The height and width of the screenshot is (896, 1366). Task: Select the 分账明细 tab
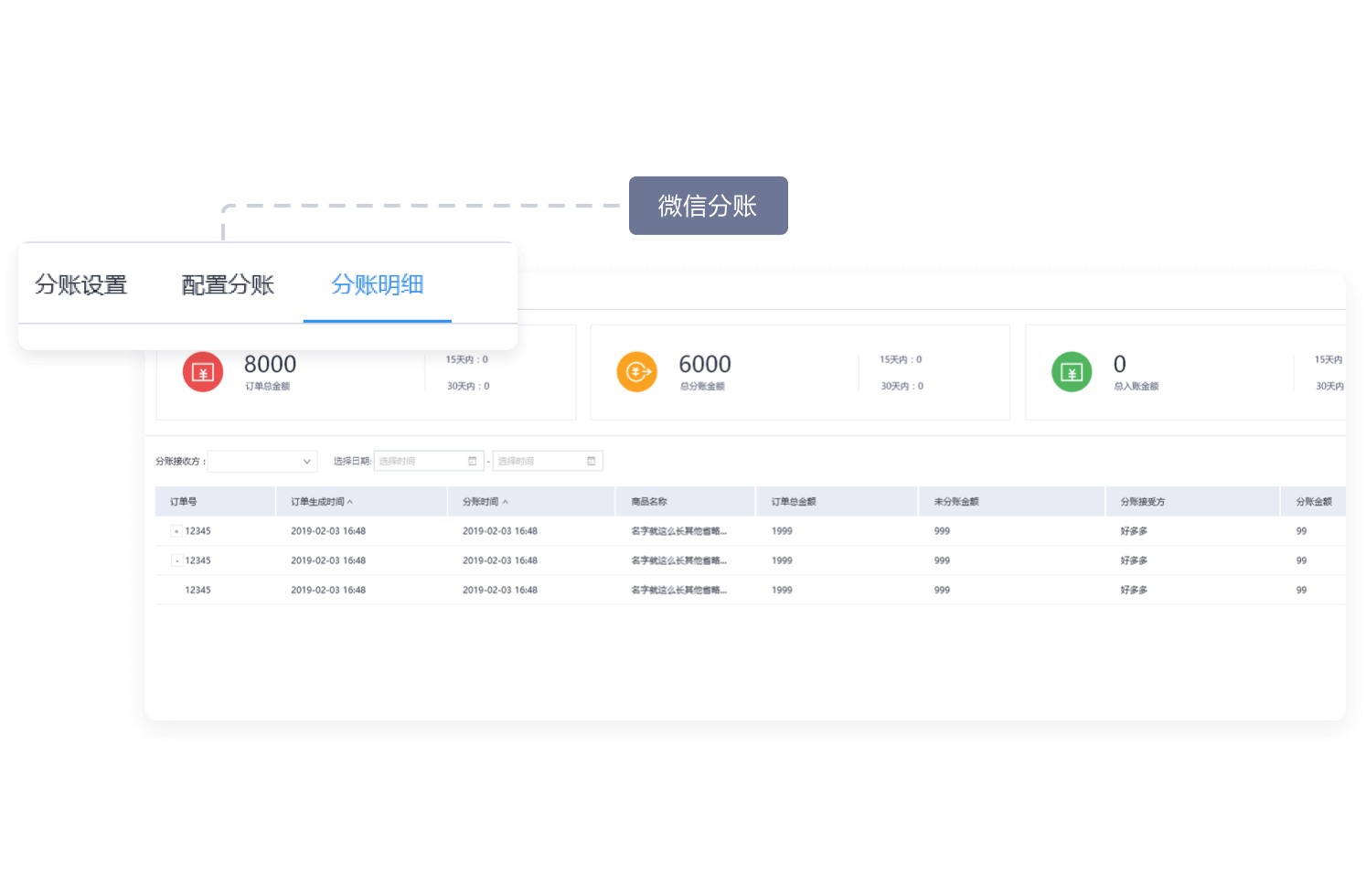pyautogui.click(x=377, y=285)
